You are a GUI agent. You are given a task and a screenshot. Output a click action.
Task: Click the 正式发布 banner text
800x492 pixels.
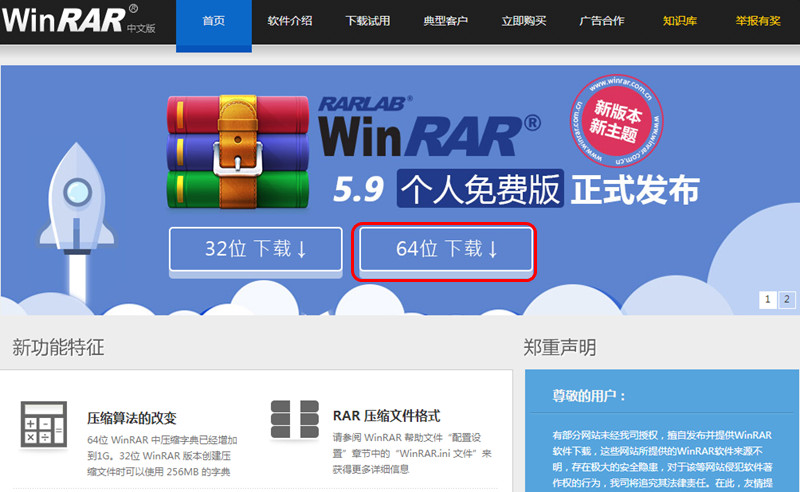(x=635, y=189)
